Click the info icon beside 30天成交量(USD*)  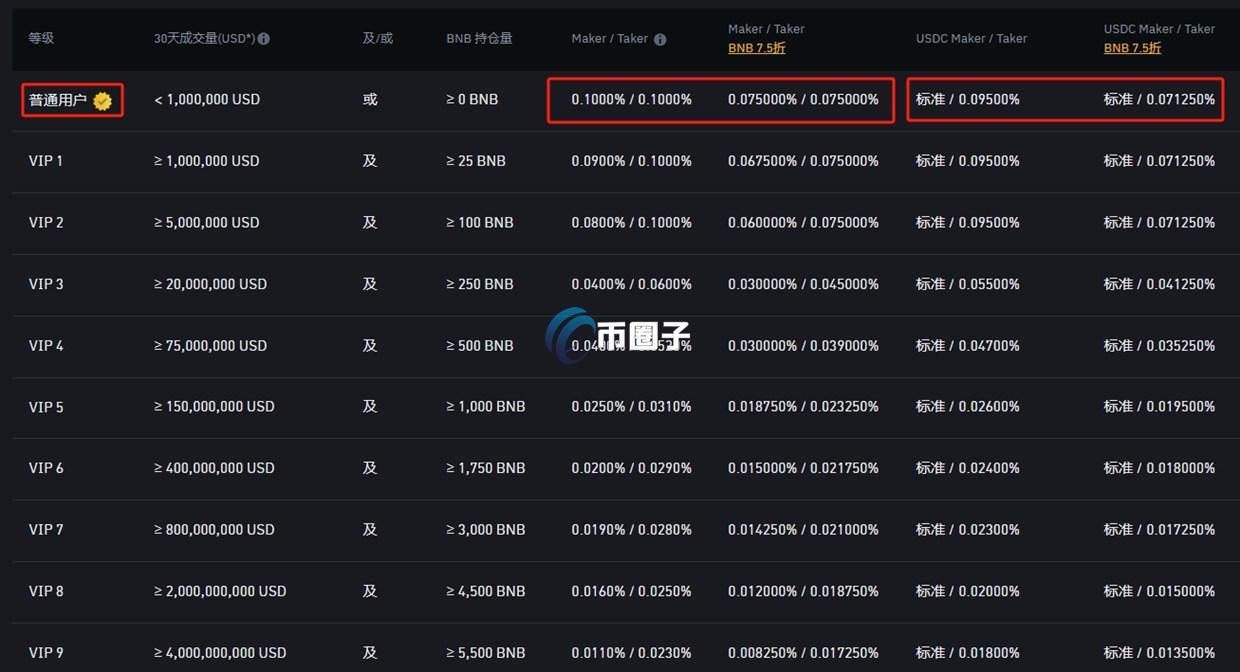pyautogui.click(x=264, y=39)
